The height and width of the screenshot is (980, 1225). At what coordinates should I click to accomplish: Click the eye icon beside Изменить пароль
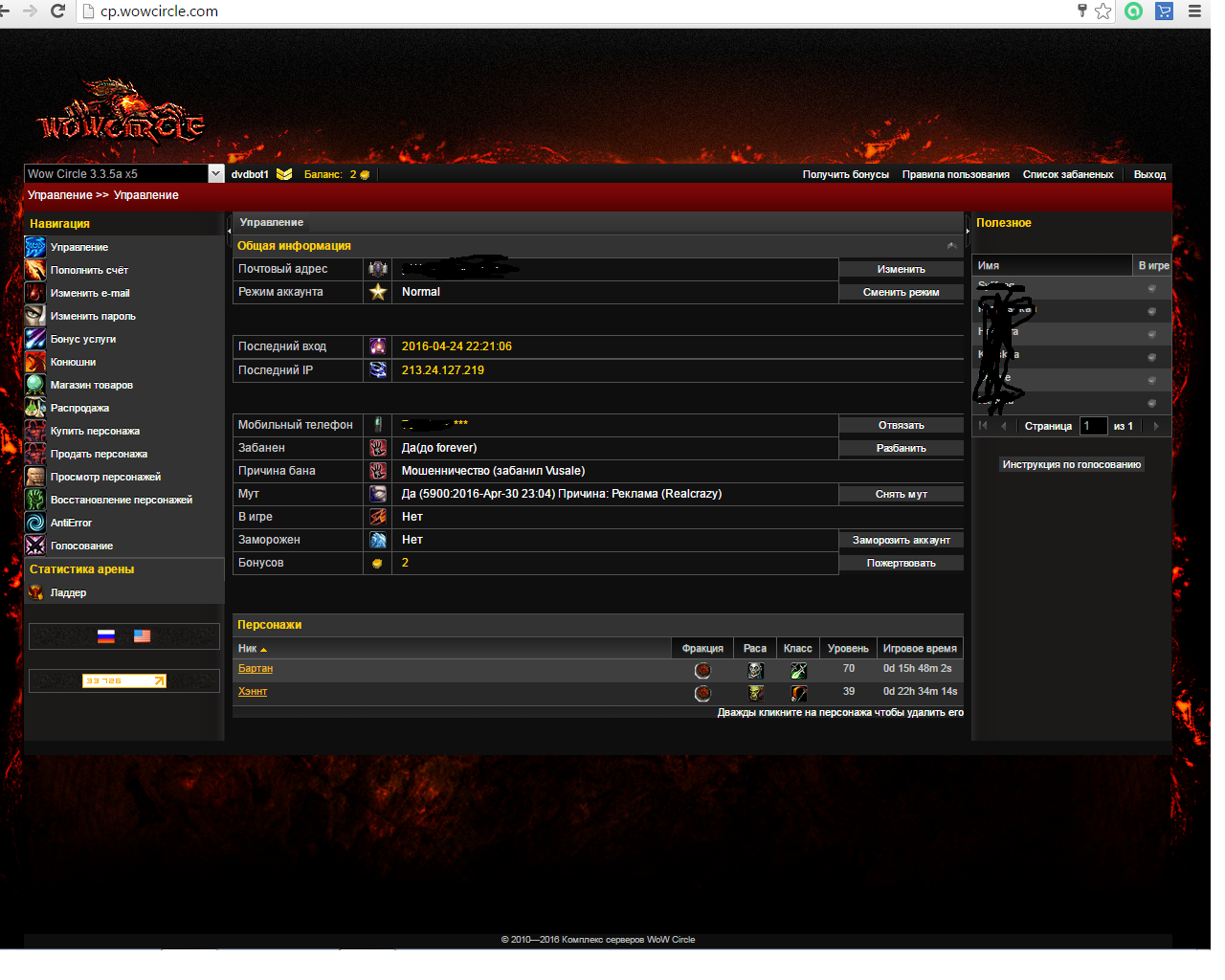tap(35, 316)
